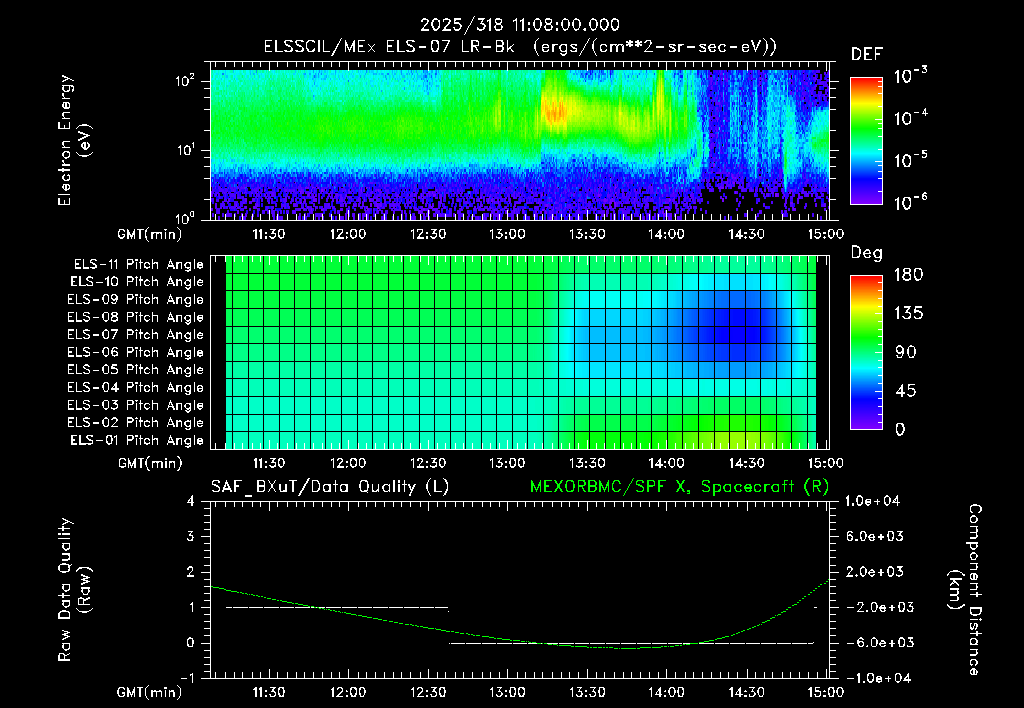Click the 1.0e+04 right axis value
This screenshot has width=1024, height=708.
(872, 502)
